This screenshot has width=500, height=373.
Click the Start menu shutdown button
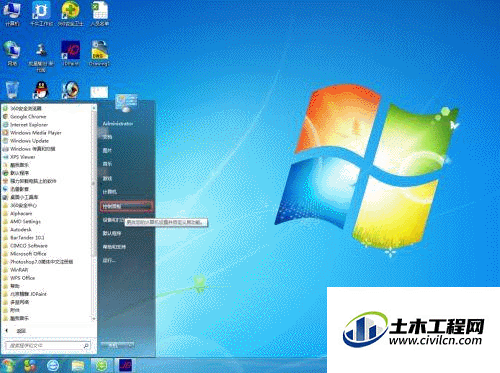[x=114, y=346]
